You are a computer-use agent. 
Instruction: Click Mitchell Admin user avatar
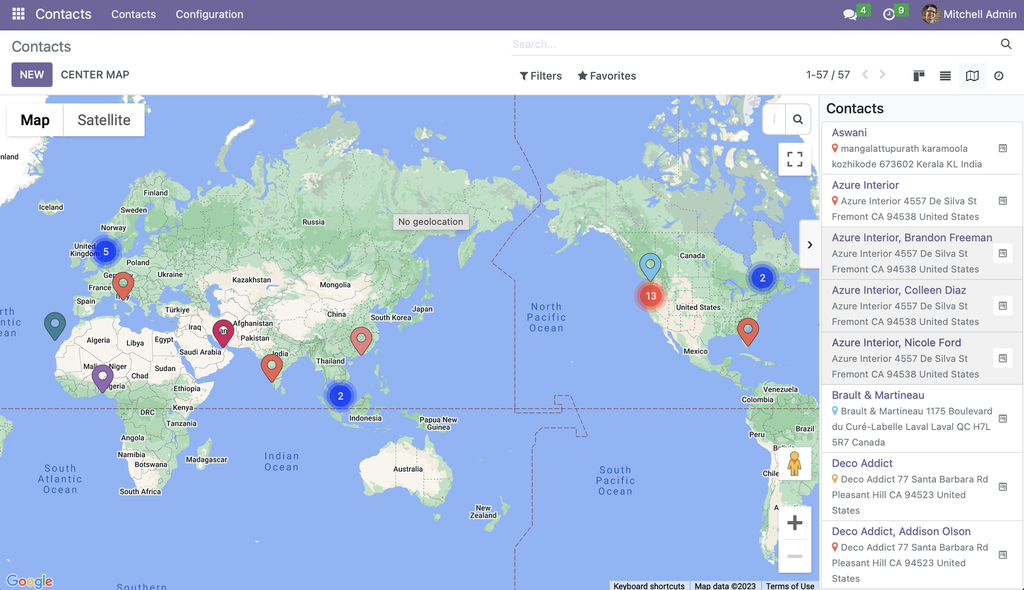pos(931,14)
